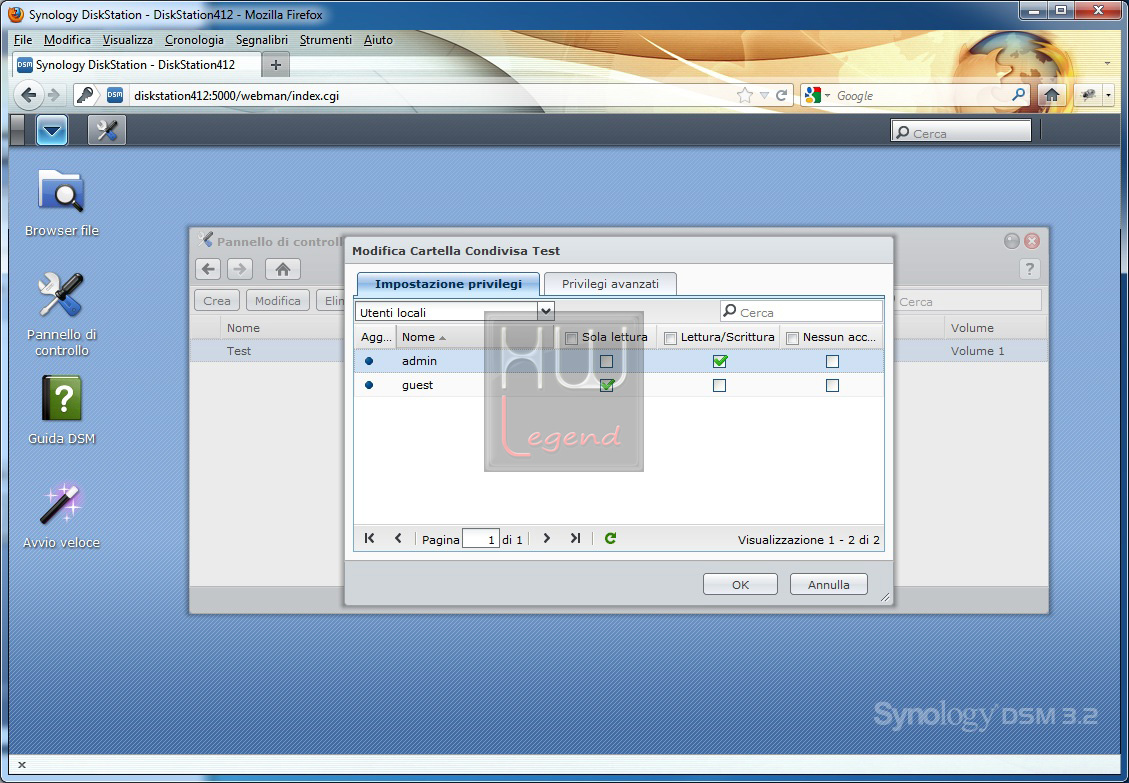Viewport: 1129px width, 783px height.
Task: Select the Synology DiskStation browser tab
Action: (x=135, y=65)
